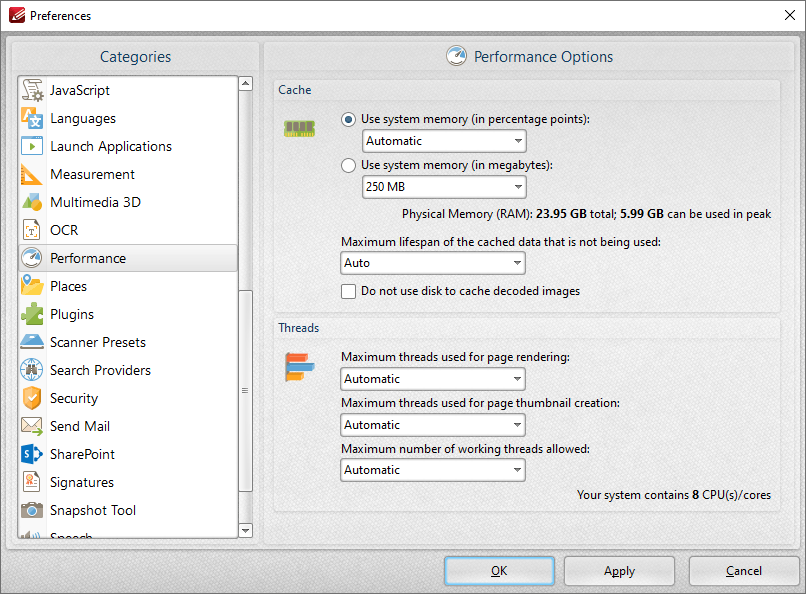Open the 250 MB memory dropdown
This screenshot has width=806, height=594.
[x=444, y=187]
